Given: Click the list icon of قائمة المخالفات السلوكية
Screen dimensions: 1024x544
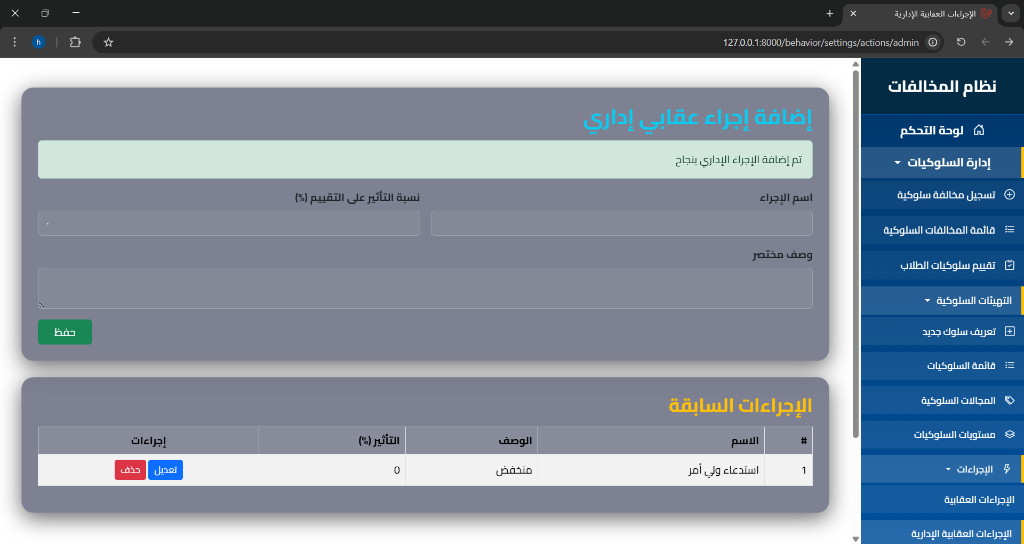Looking at the screenshot, I should 1009,230.
